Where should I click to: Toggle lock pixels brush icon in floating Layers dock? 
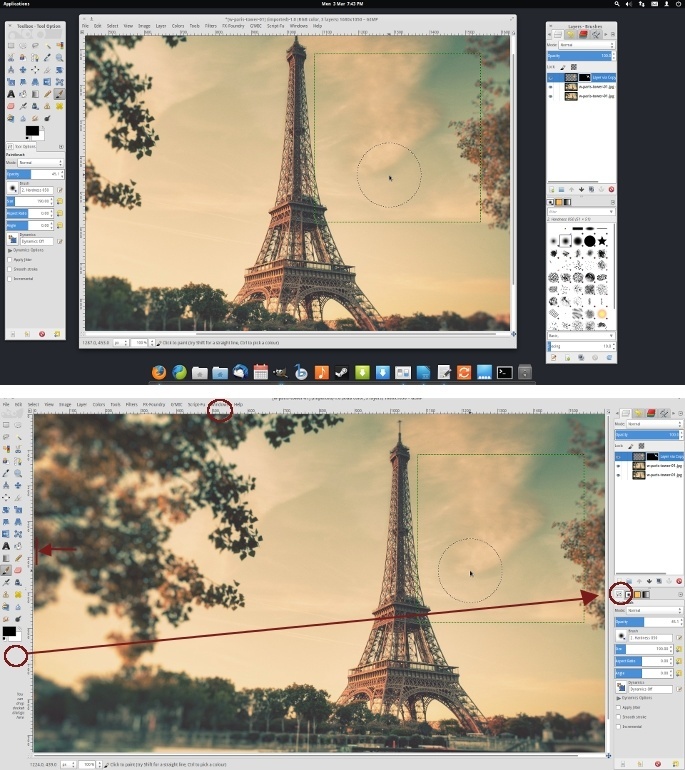click(x=563, y=67)
